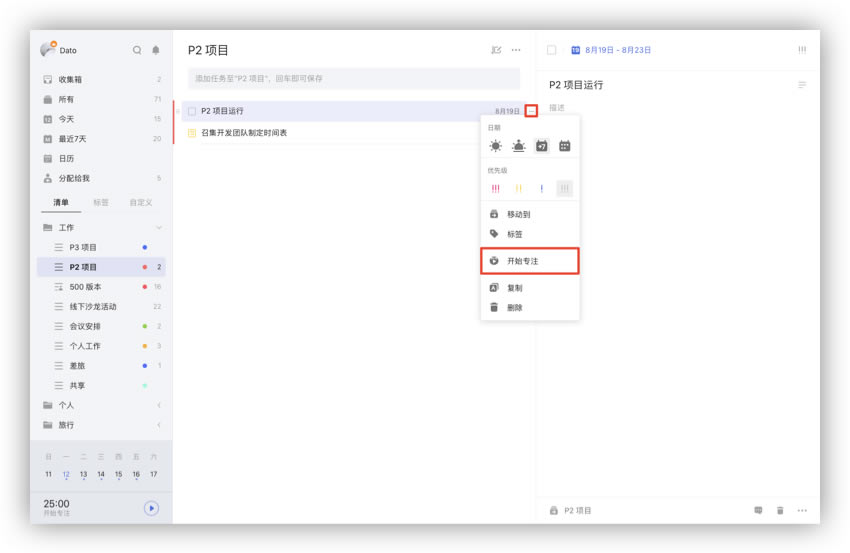Screen dimensions: 850x553
Task: Open detail footer more options ellipsis
Action: (x=802, y=510)
